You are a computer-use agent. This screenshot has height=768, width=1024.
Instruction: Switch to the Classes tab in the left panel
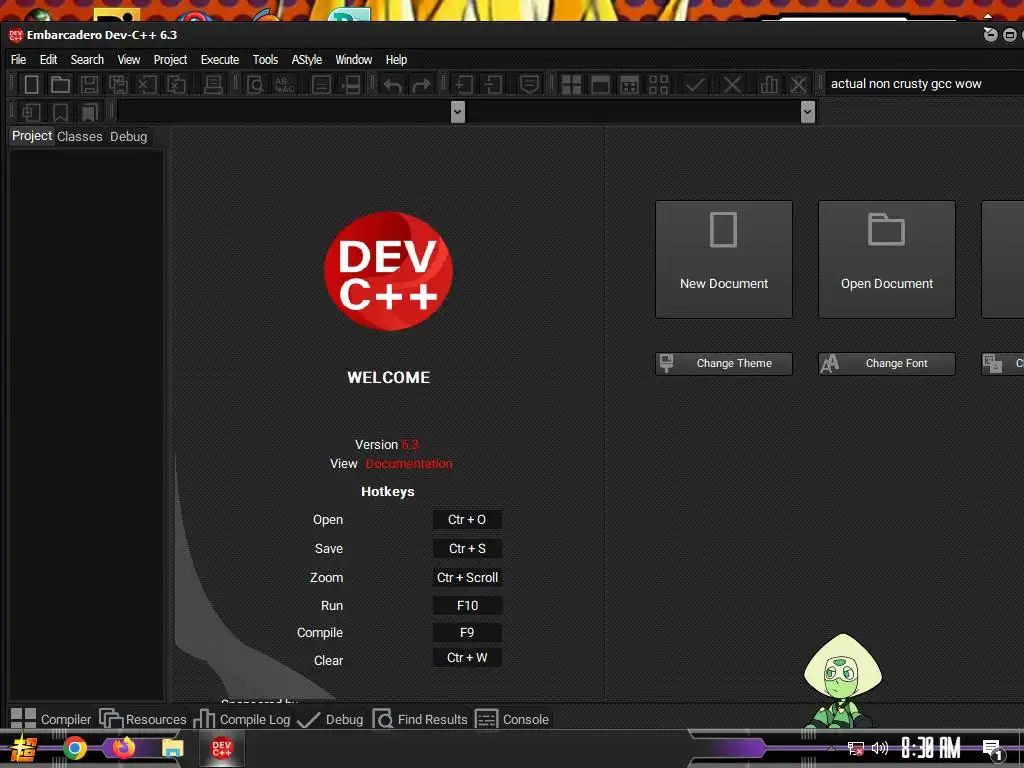80,136
